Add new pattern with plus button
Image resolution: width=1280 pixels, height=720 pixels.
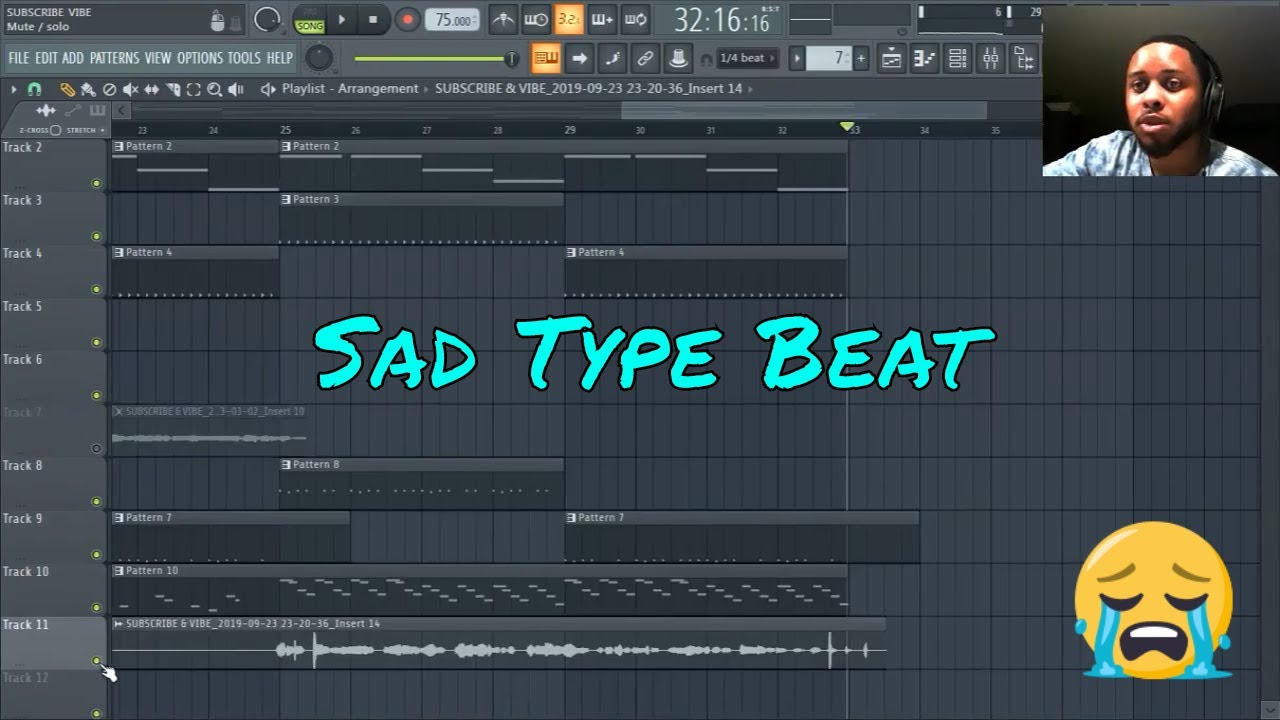[861, 58]
